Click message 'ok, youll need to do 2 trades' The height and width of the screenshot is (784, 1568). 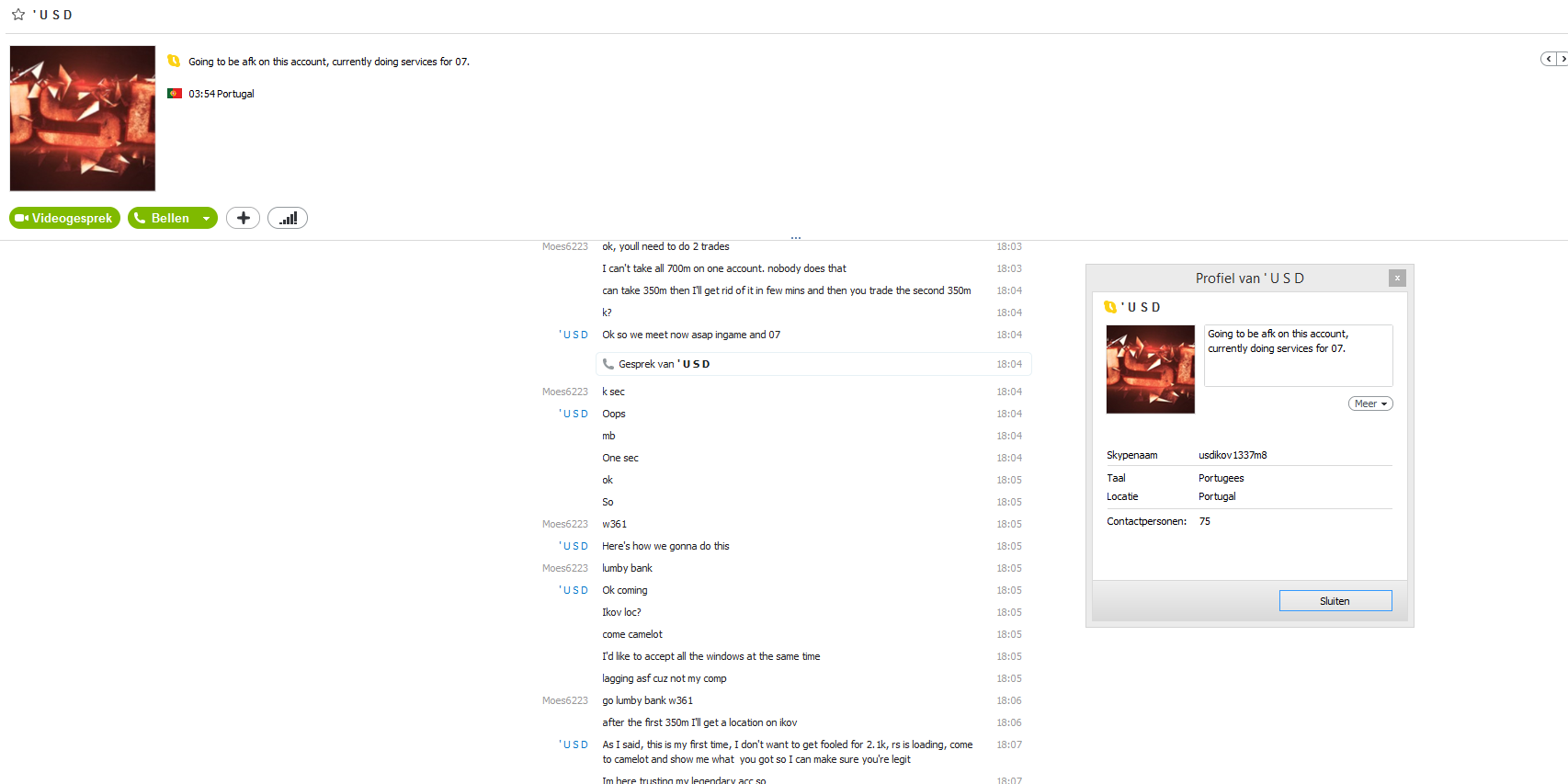(x=665, y=246)
